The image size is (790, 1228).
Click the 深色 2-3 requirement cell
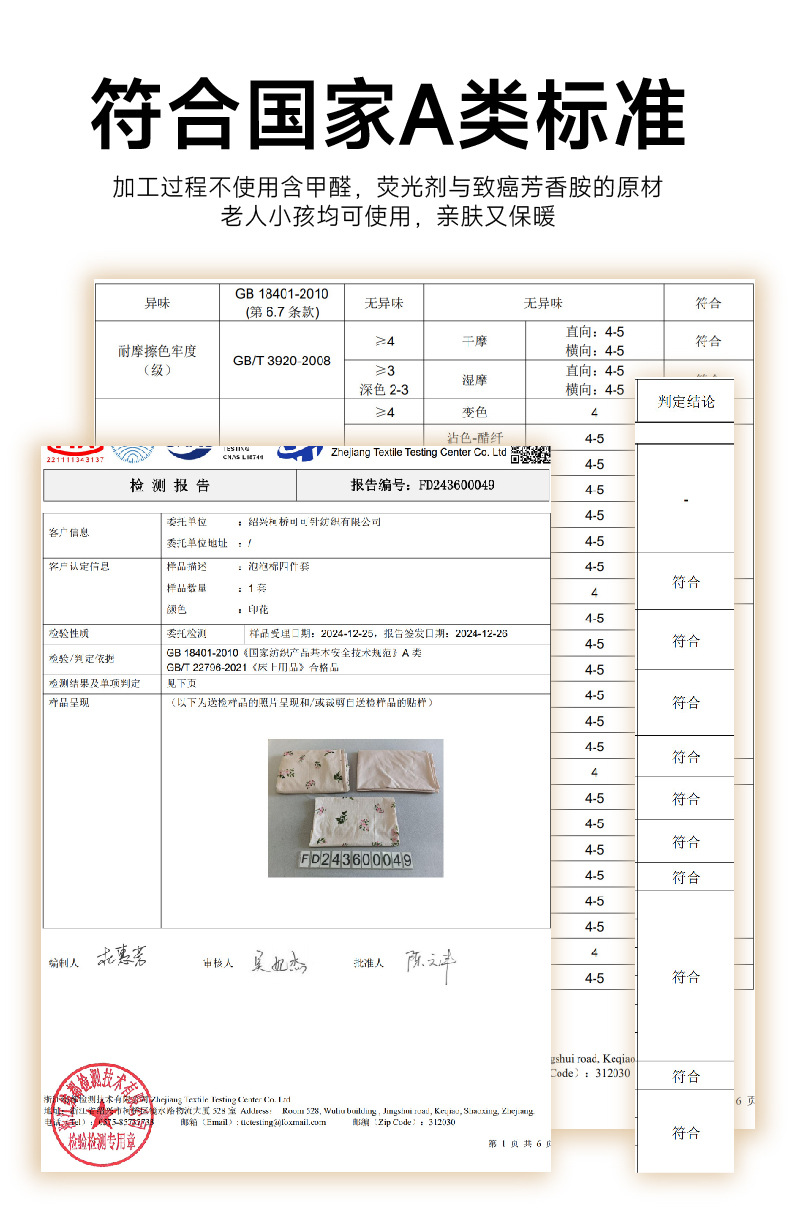384,389
